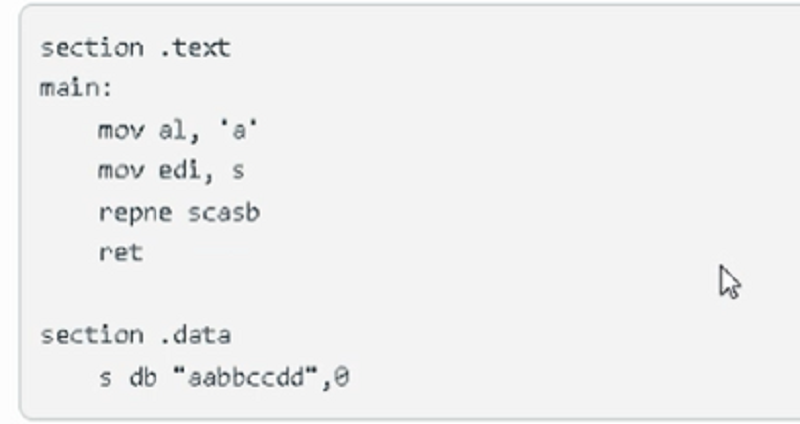Click the word 'section' before .data
800x424 pixels.
pos(92,335)
